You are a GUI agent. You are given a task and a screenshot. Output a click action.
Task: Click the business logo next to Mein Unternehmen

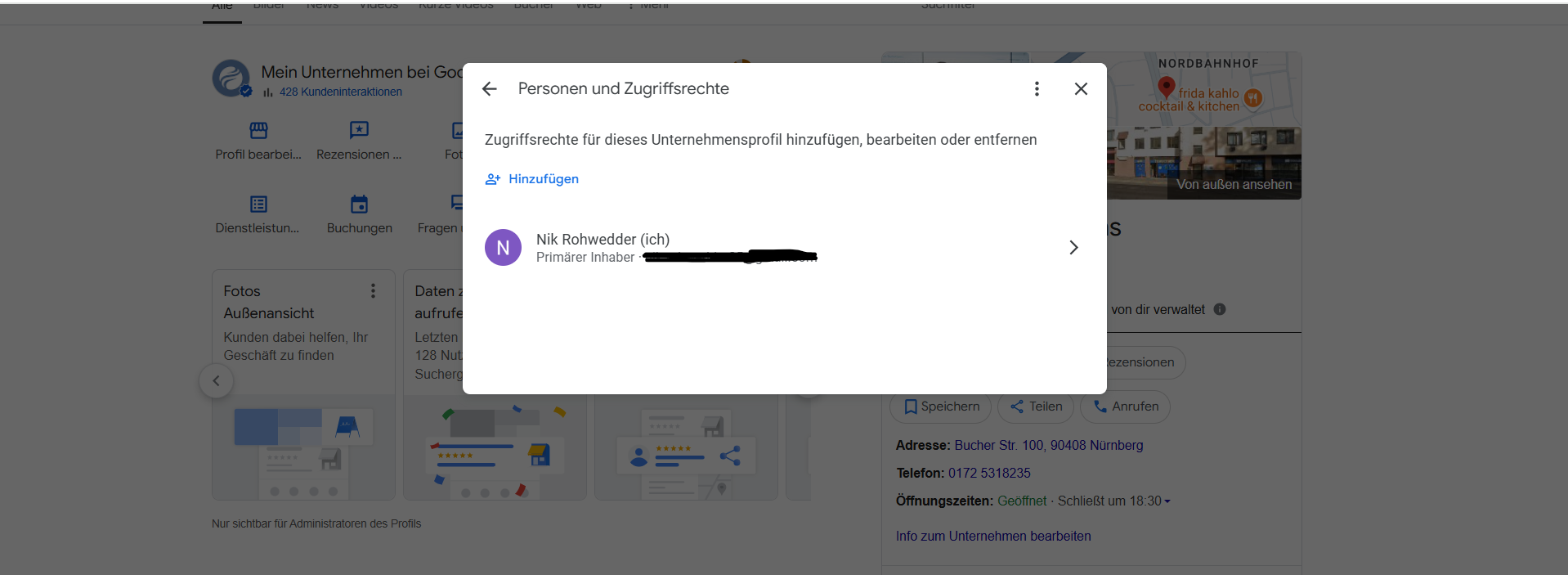pyautogui.click(x=231, y=79)
